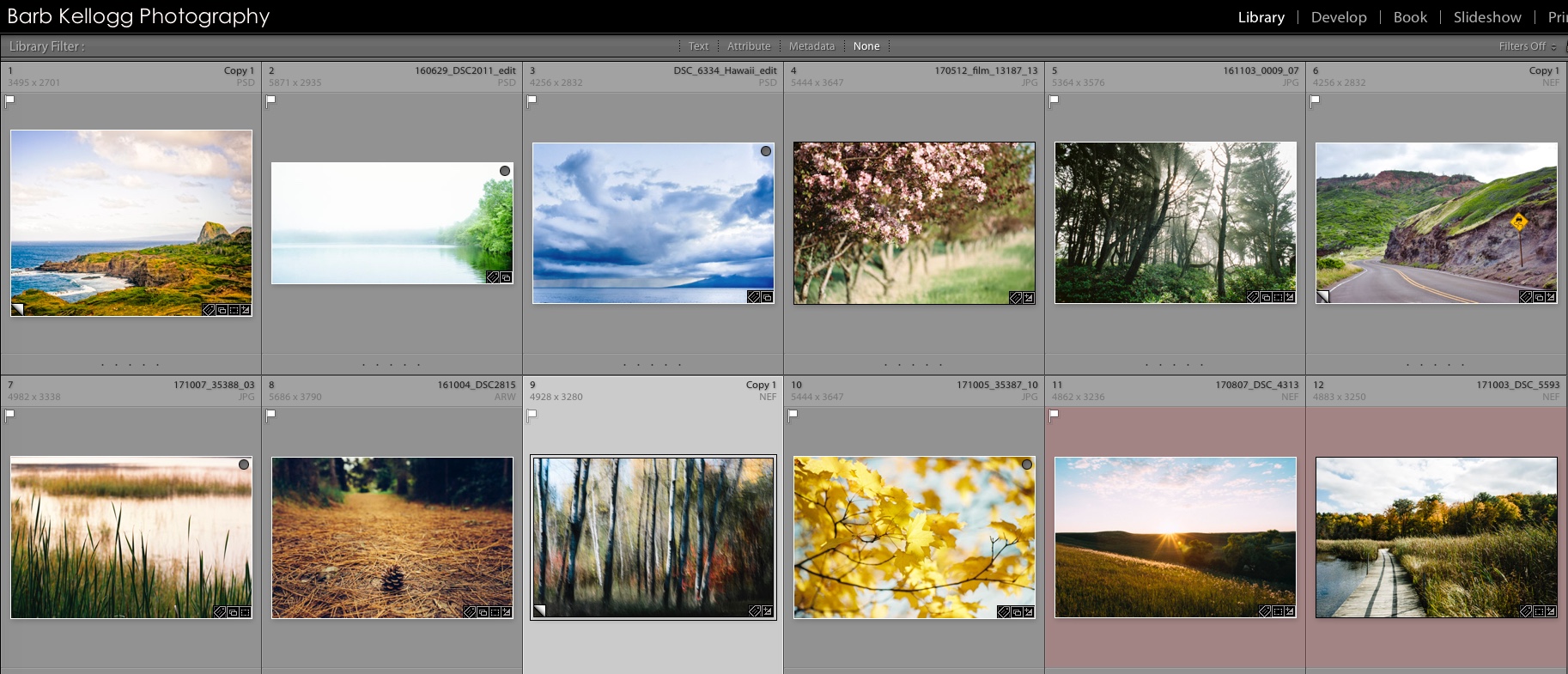Click the crop badge on 170807_DSC_4313
The image size is (1568, 674).
pyautogui.click(x=1278, y=611)
